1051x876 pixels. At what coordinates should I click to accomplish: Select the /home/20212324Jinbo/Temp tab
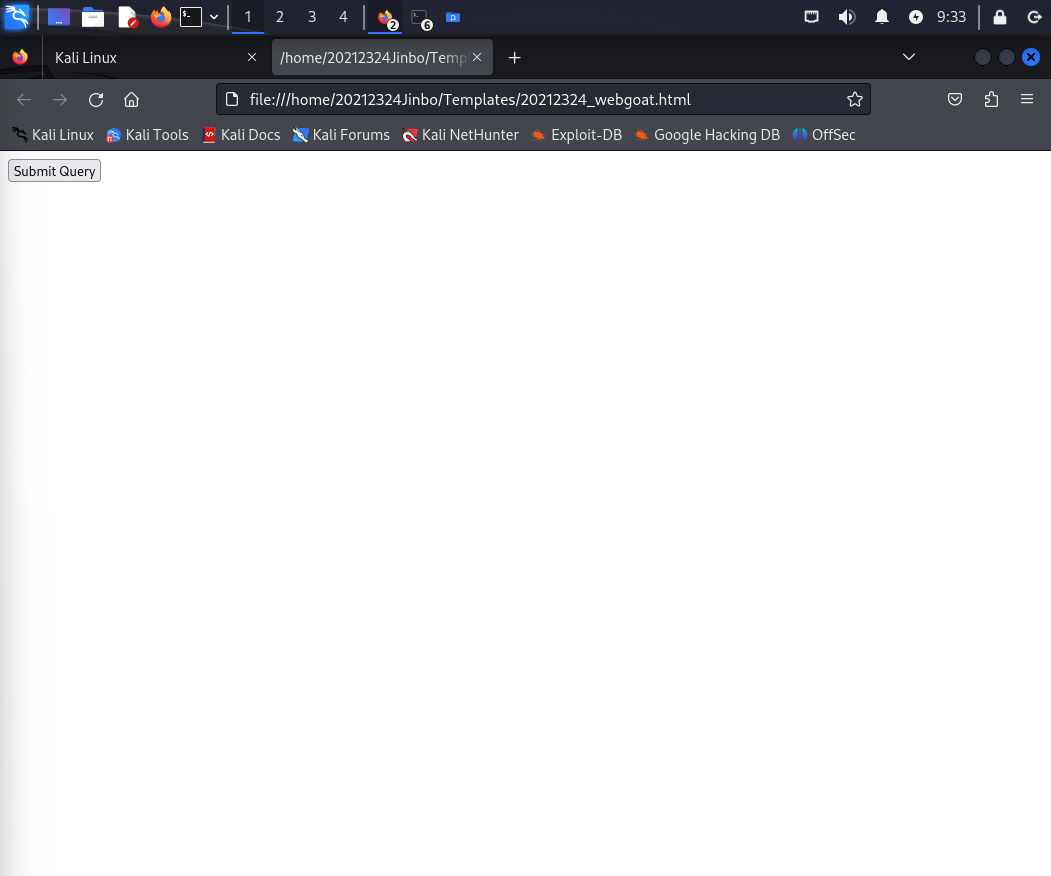pos(374,58)
